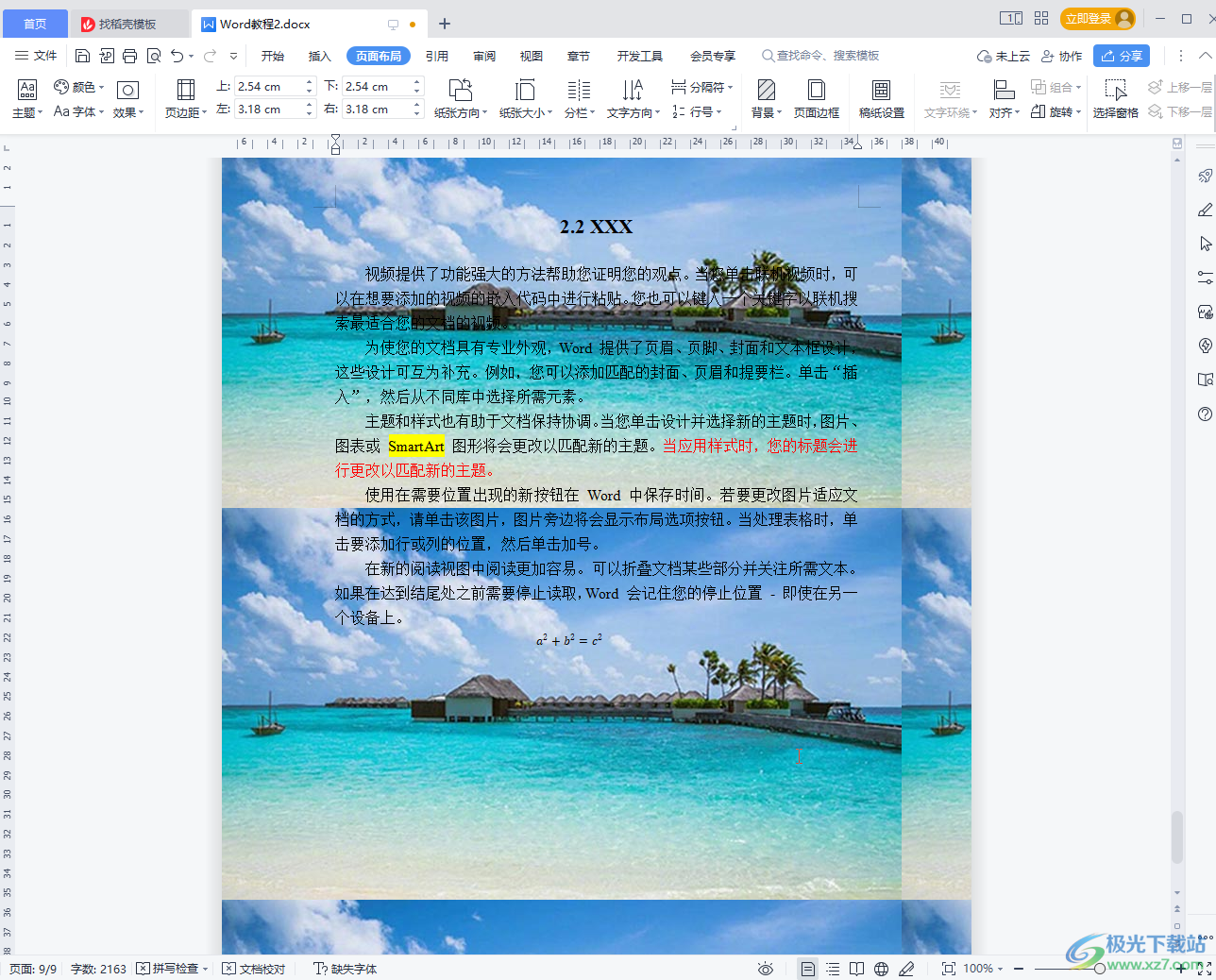1216x980 pixels.
Task: Undo the last action
Action: click(177, 56)
